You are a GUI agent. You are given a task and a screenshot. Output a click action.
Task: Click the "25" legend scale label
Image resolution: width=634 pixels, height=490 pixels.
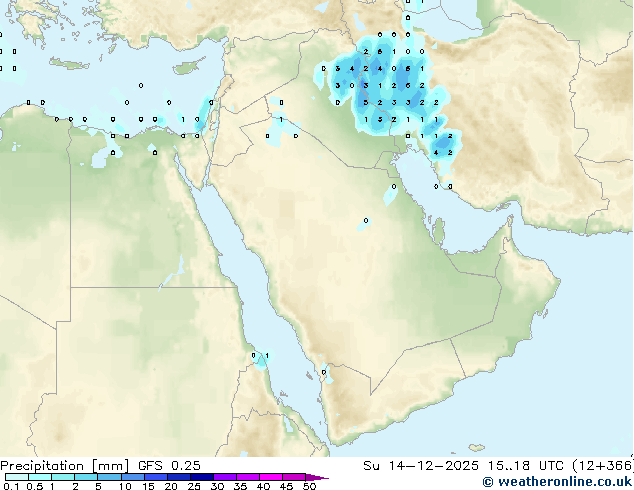194,486
